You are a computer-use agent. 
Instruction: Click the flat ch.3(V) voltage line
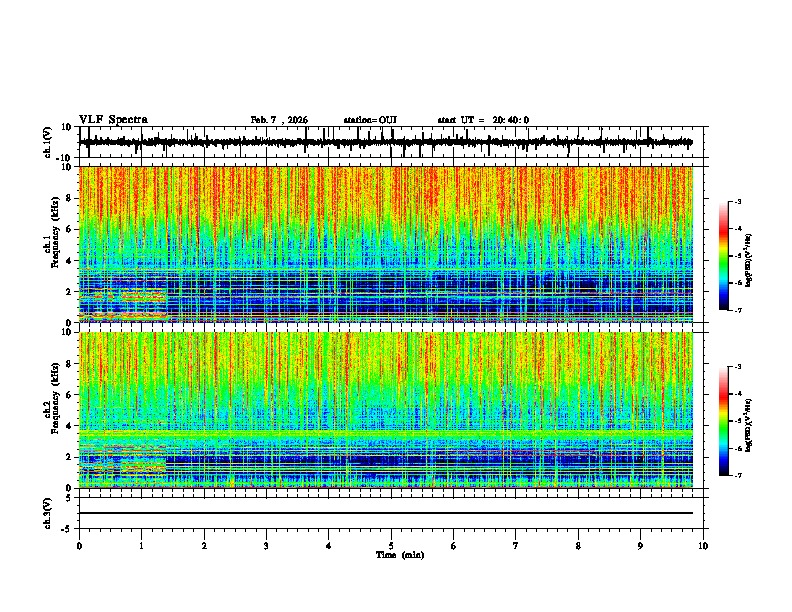pos(386,513)
